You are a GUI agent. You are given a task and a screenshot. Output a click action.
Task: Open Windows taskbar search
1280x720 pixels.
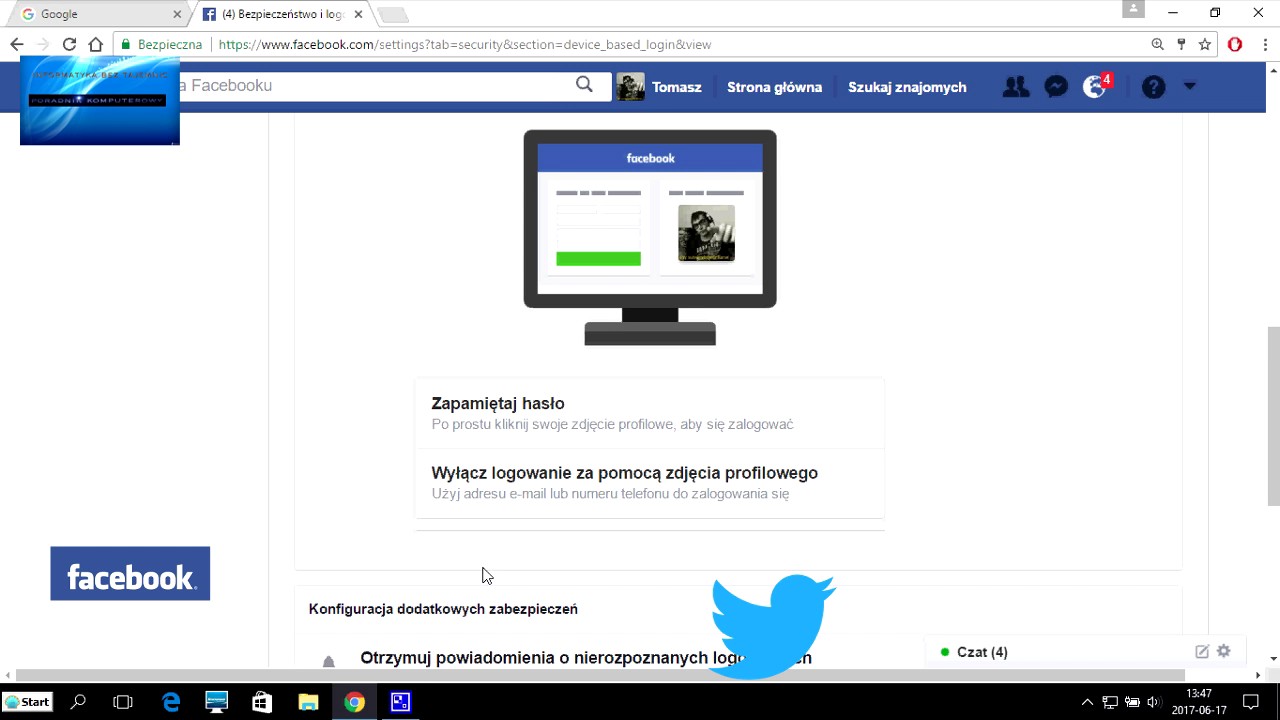click(78, 702)
